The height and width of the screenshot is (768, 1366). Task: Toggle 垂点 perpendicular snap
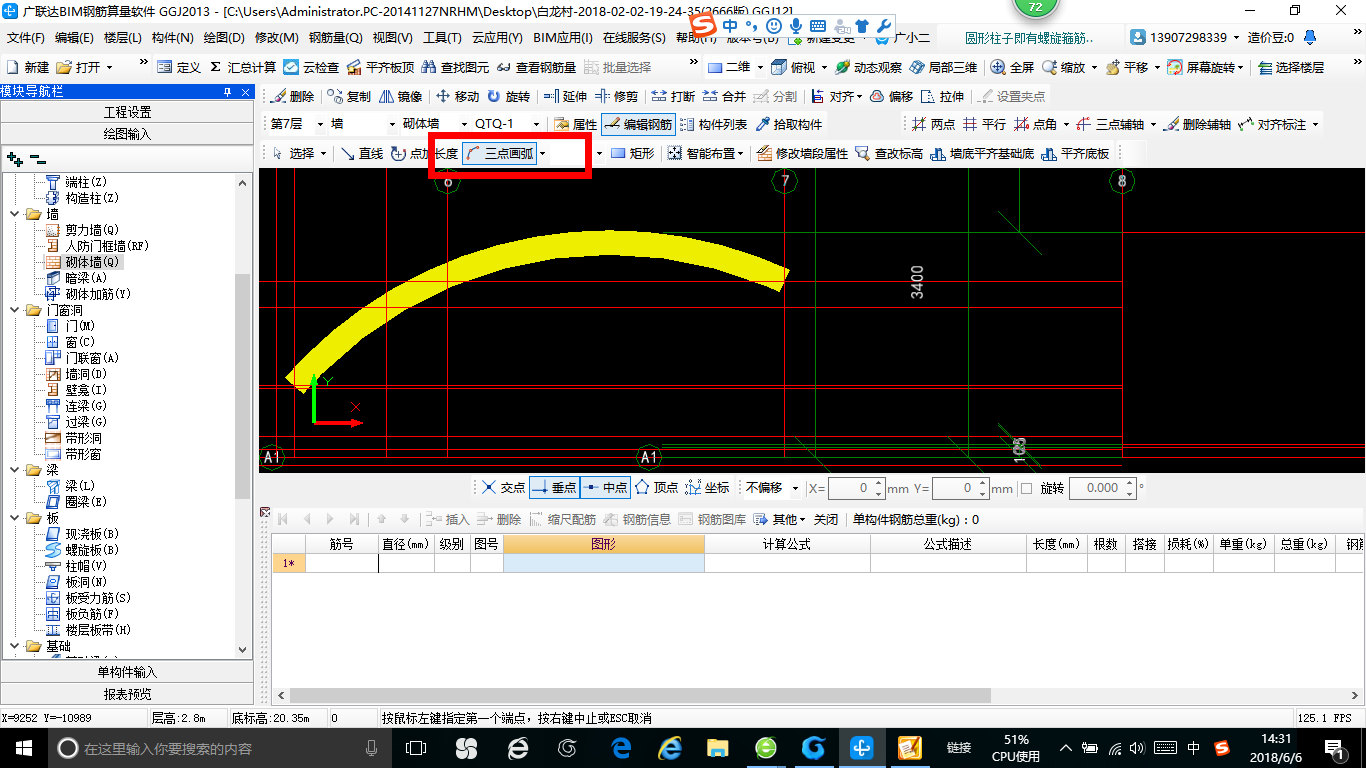554,488
